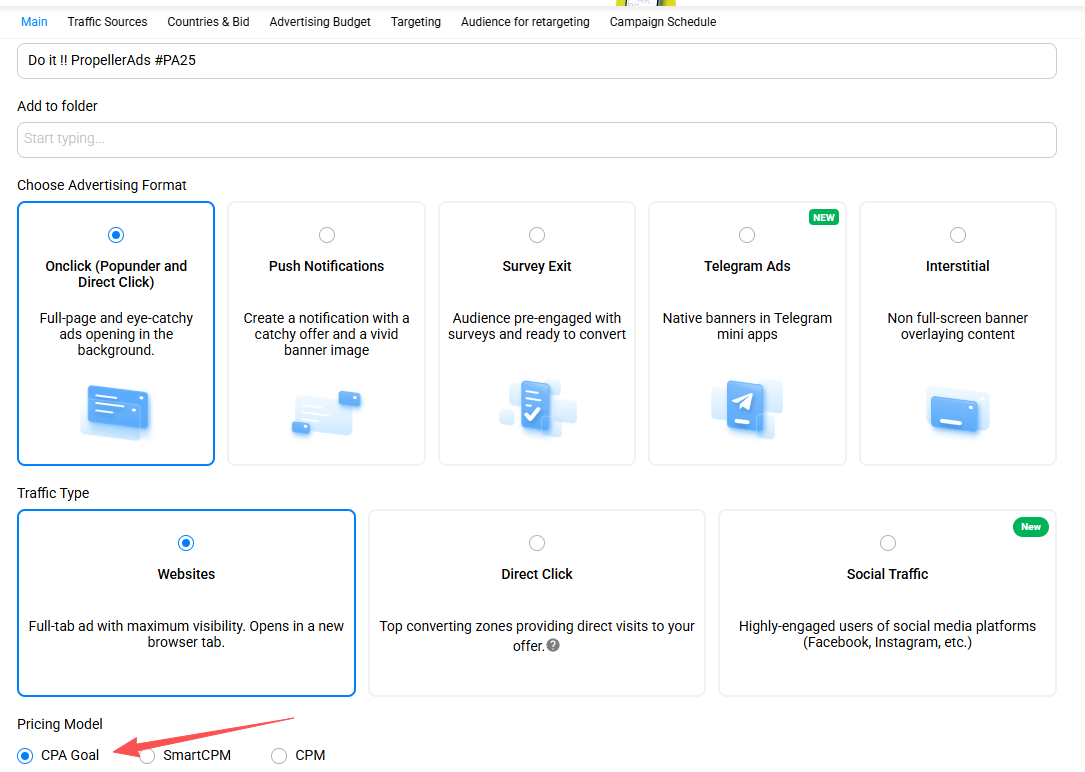The image size is (1085, 772).
Task: Select the Onclick (Popunder and Direct Click) radio
Action: 116,235
